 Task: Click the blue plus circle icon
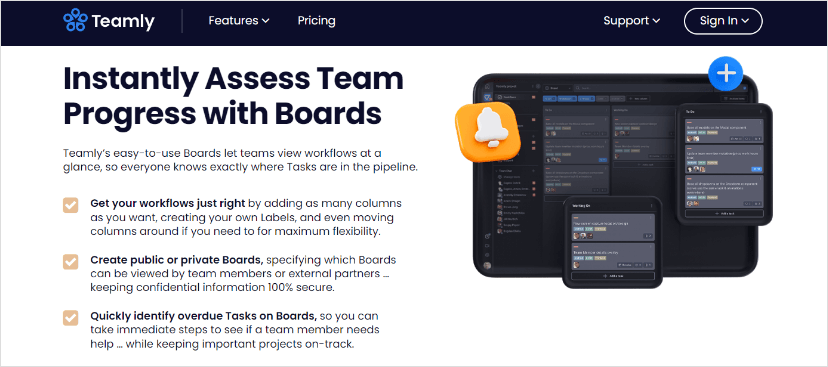[726, 74]
